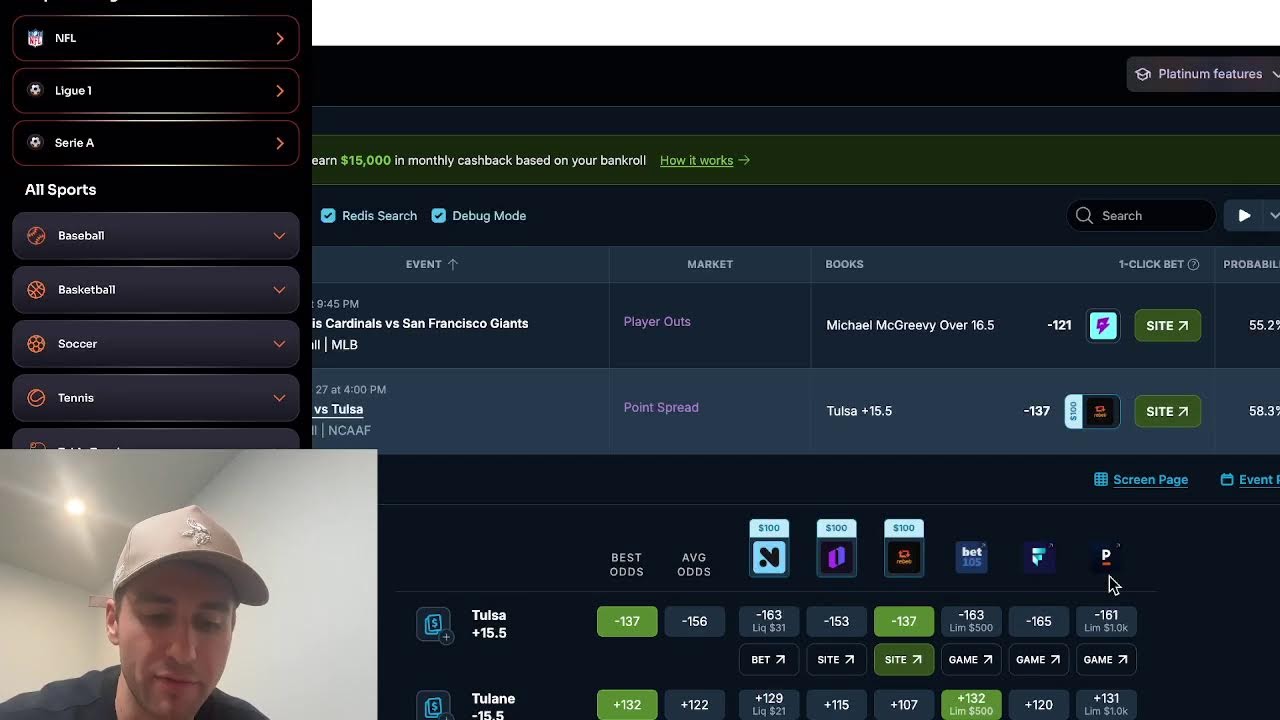Toggle the Redis Search checkbox
Image resolution: width=1280 pixels, height=720 pixels.
328,215
